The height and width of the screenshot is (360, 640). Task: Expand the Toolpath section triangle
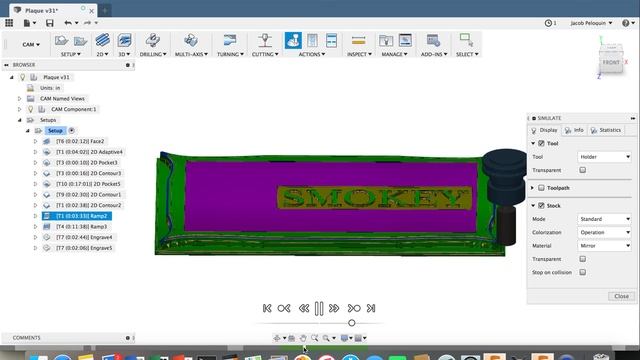pos(532,188)
